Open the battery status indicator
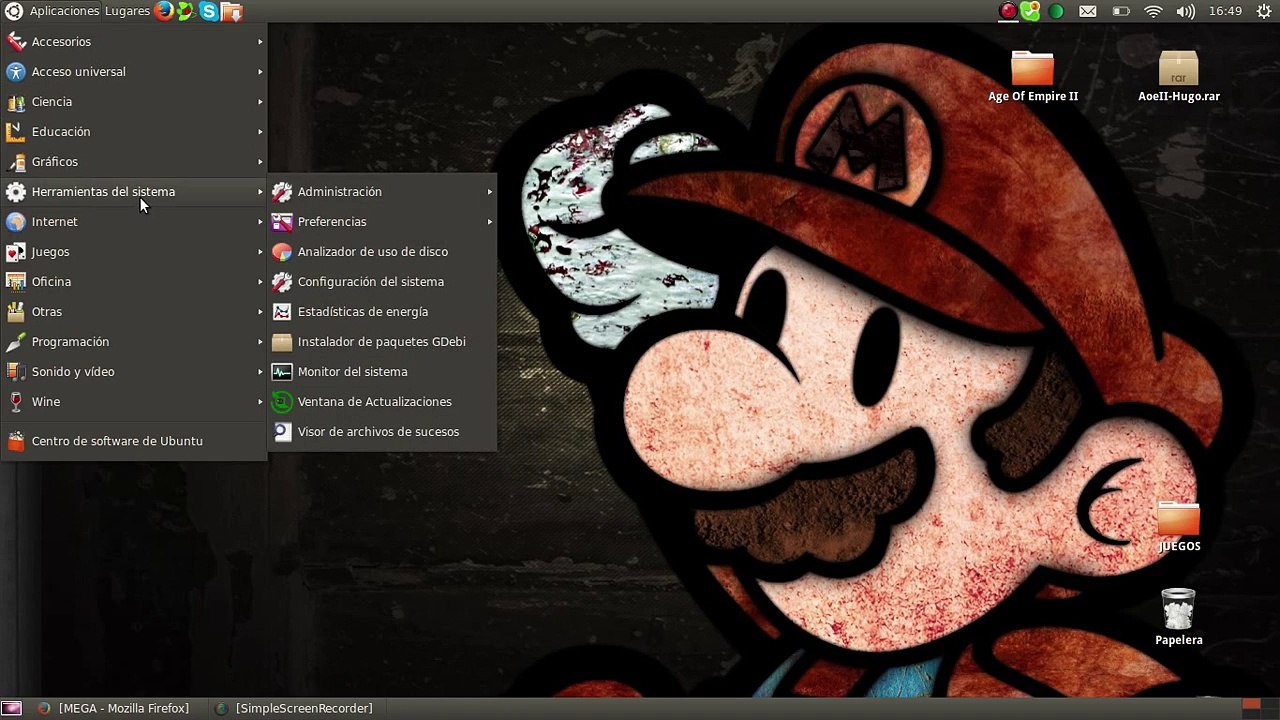Image resolution: width=1280 pixels, height=720 pixels. 1121,11
